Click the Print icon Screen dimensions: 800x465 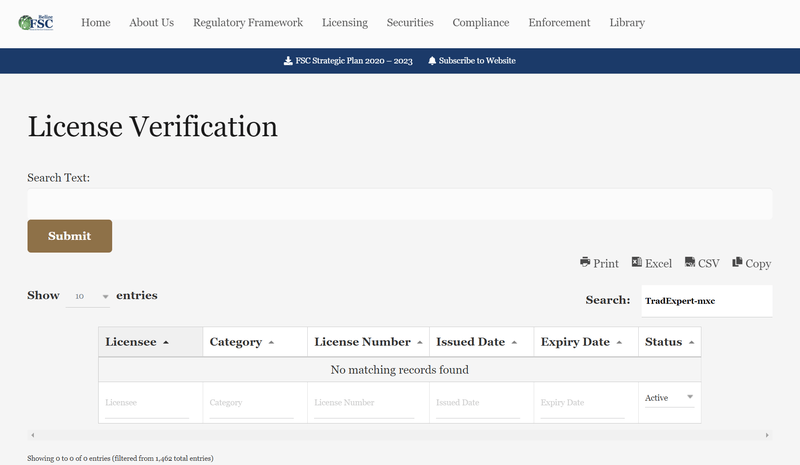(x=585, y=263)
